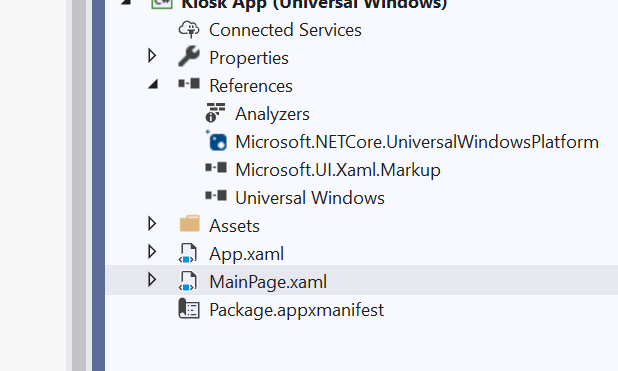
Task: Click the Analyzers icon
Action: 216,113
